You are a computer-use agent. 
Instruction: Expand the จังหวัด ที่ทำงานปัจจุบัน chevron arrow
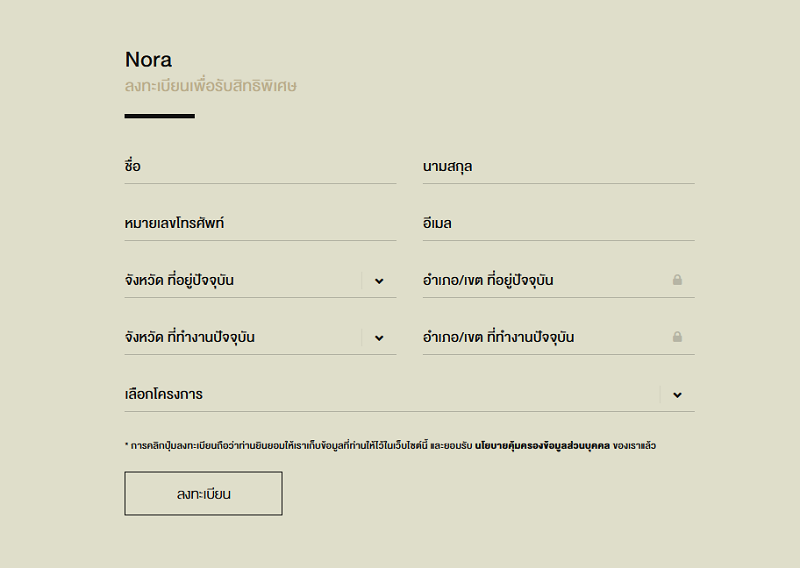pyautogui.click(x=379, y=338)
